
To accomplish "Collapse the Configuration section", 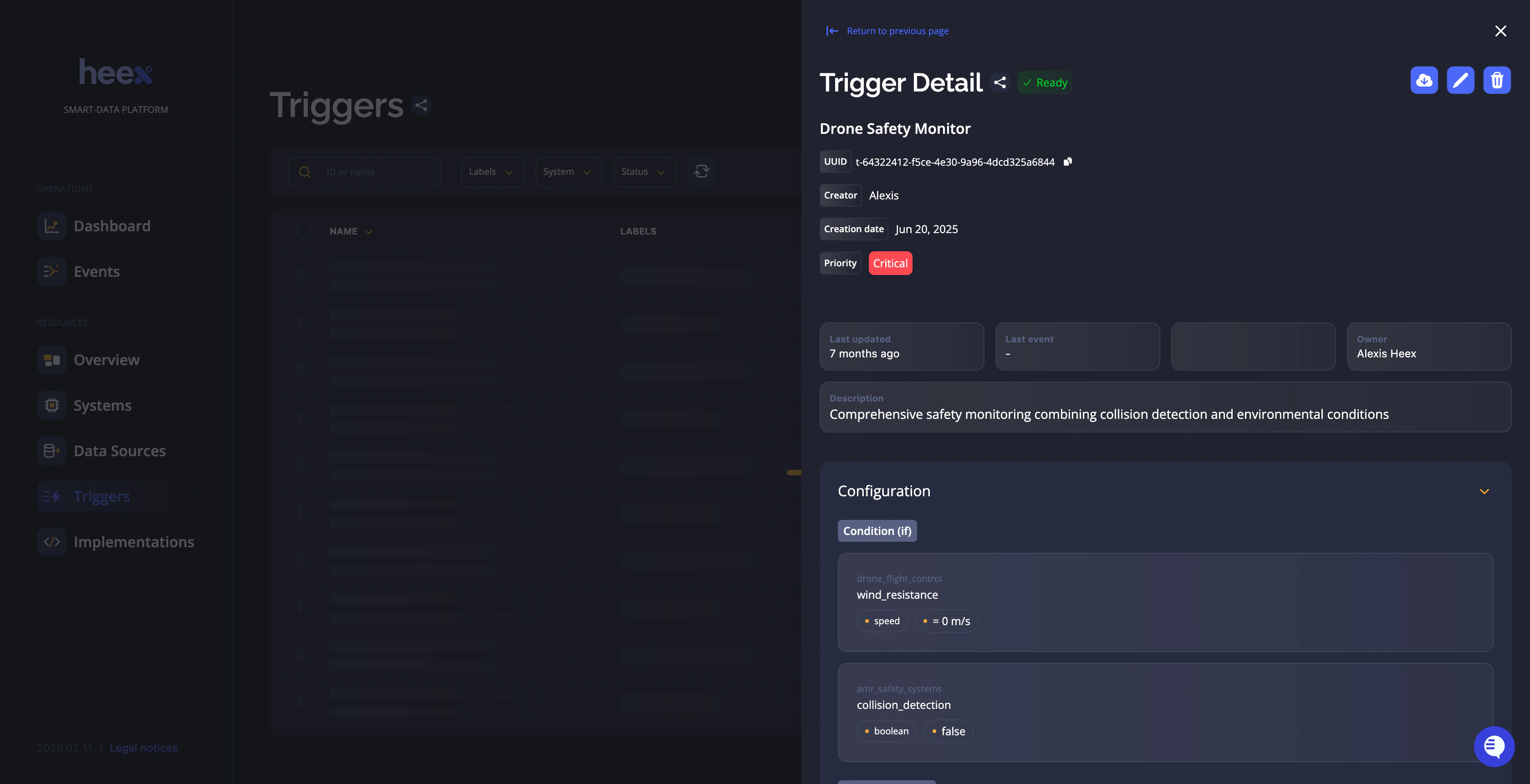I will [1485, 492].
